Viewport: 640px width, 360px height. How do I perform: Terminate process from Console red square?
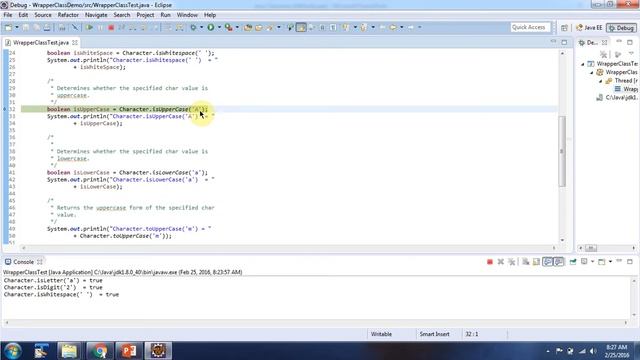(x=490, y=262)
